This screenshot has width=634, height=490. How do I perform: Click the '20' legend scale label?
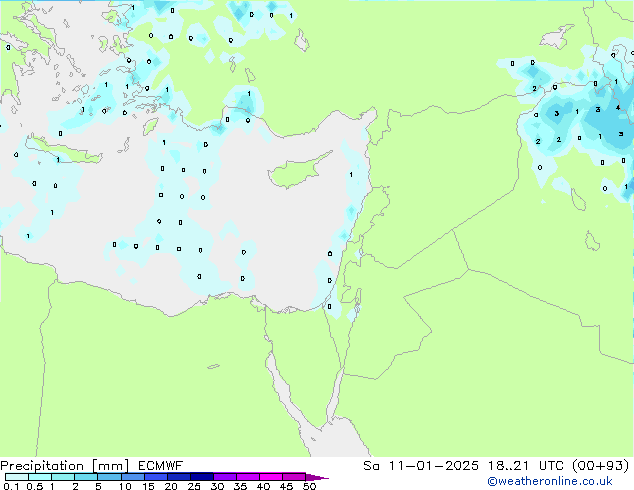click(x=171, y=486)
